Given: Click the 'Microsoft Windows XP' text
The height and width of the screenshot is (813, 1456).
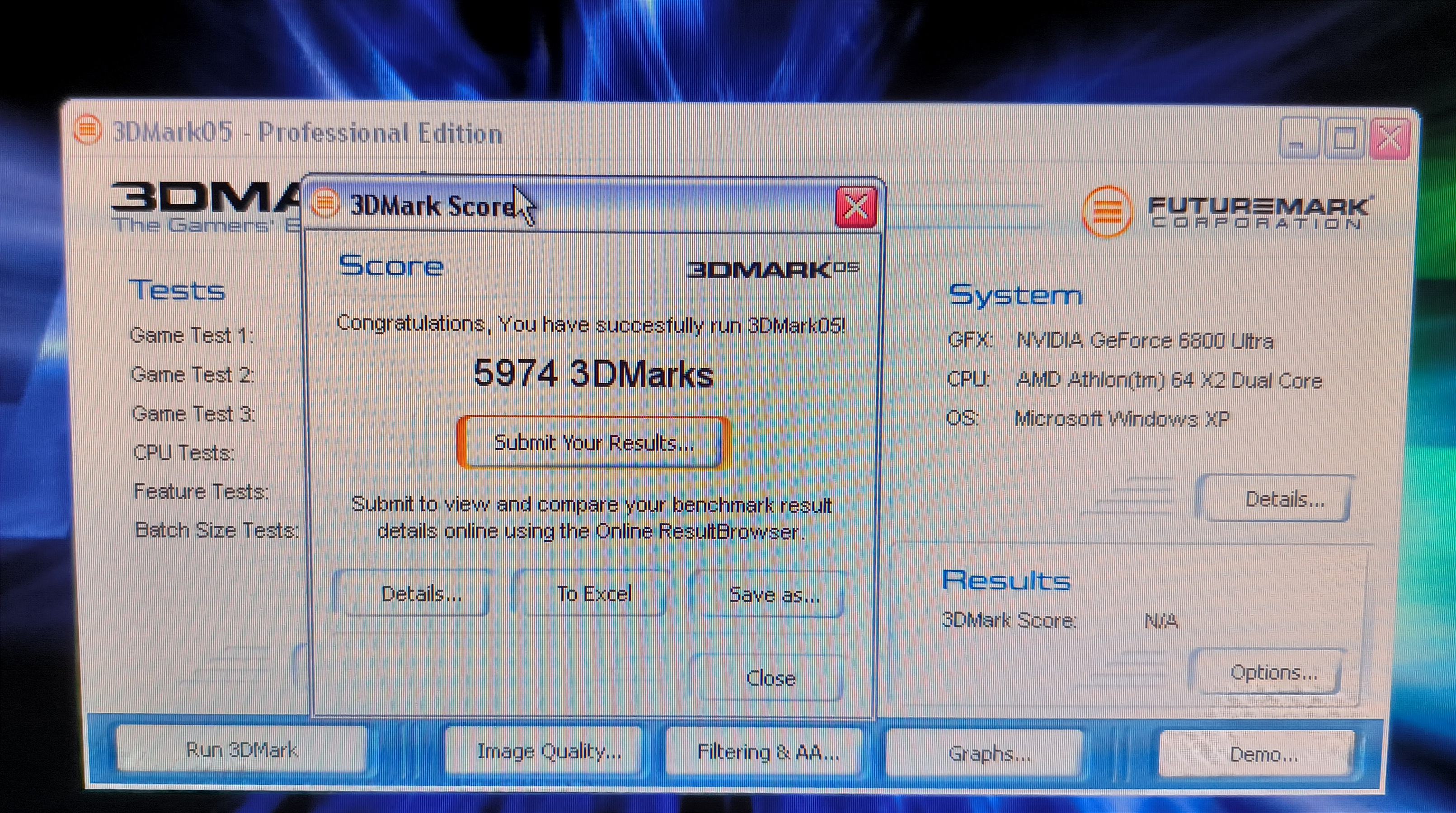Looking at the screenshot, I should (1122, 419).
